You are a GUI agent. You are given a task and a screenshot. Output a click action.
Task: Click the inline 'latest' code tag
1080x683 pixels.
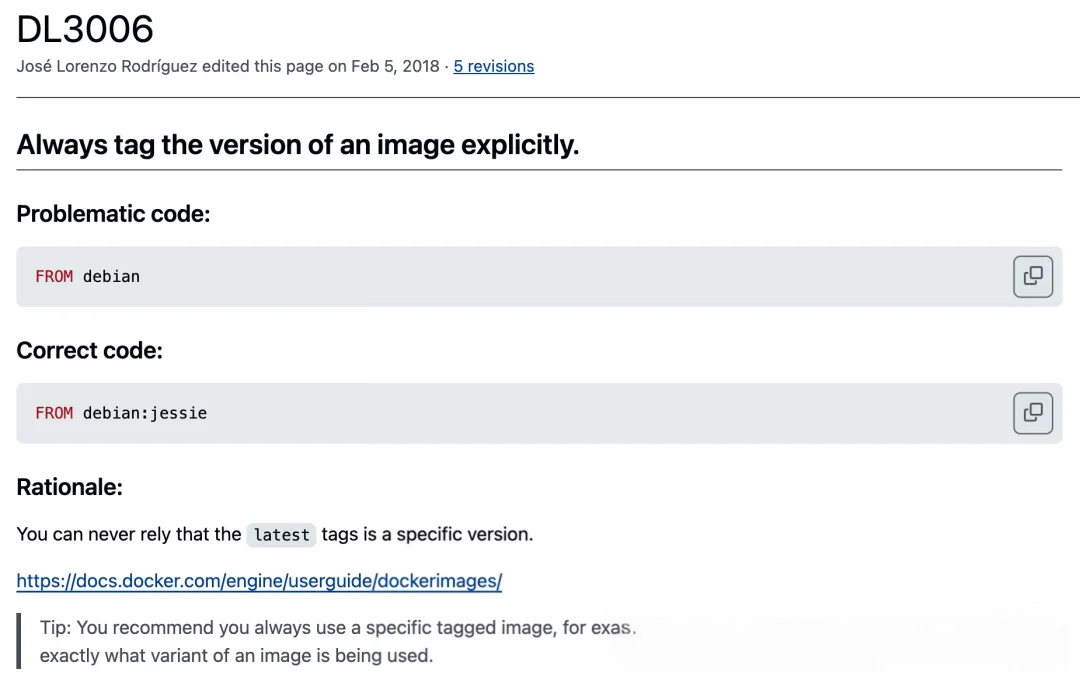(x=281, y=535)
